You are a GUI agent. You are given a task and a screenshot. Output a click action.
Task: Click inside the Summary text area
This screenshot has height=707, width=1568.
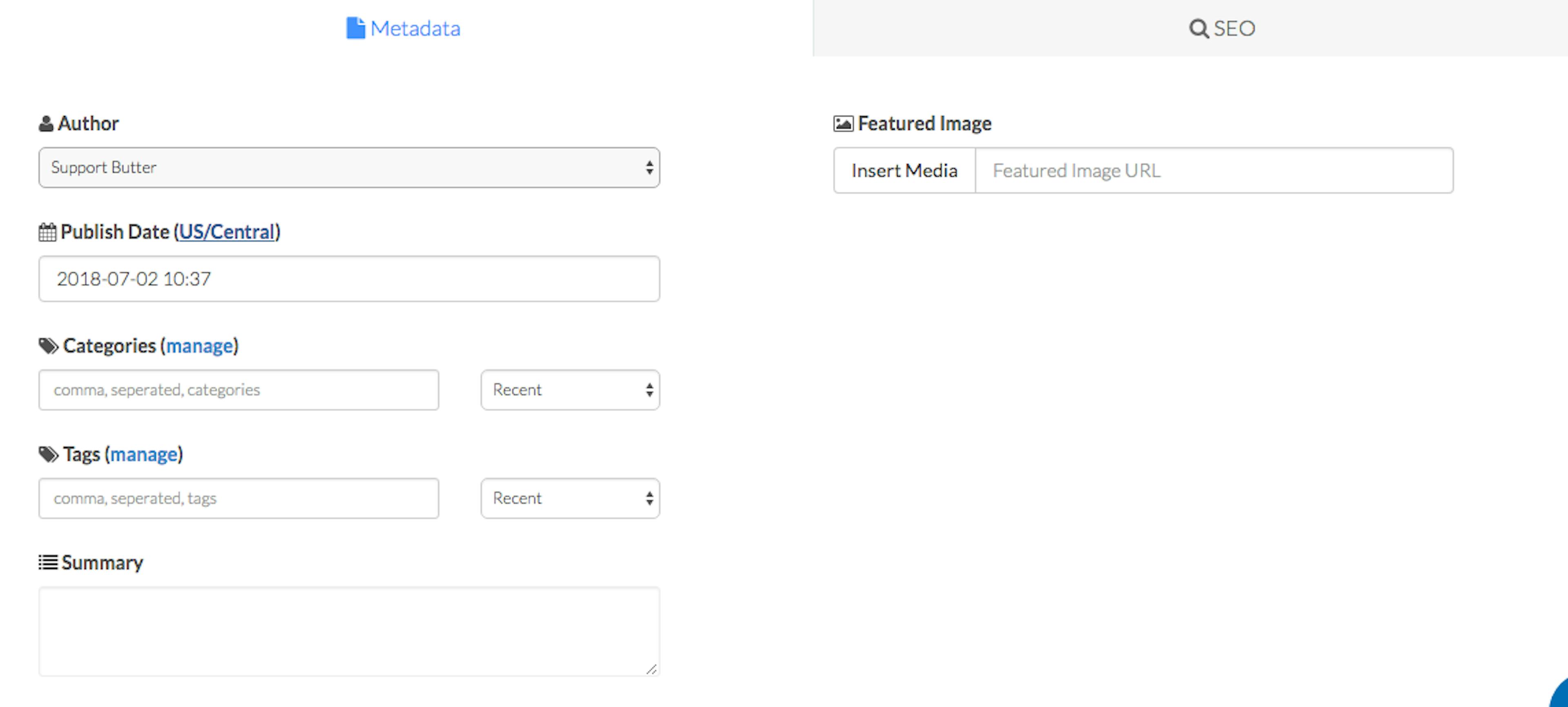point(350,631)
